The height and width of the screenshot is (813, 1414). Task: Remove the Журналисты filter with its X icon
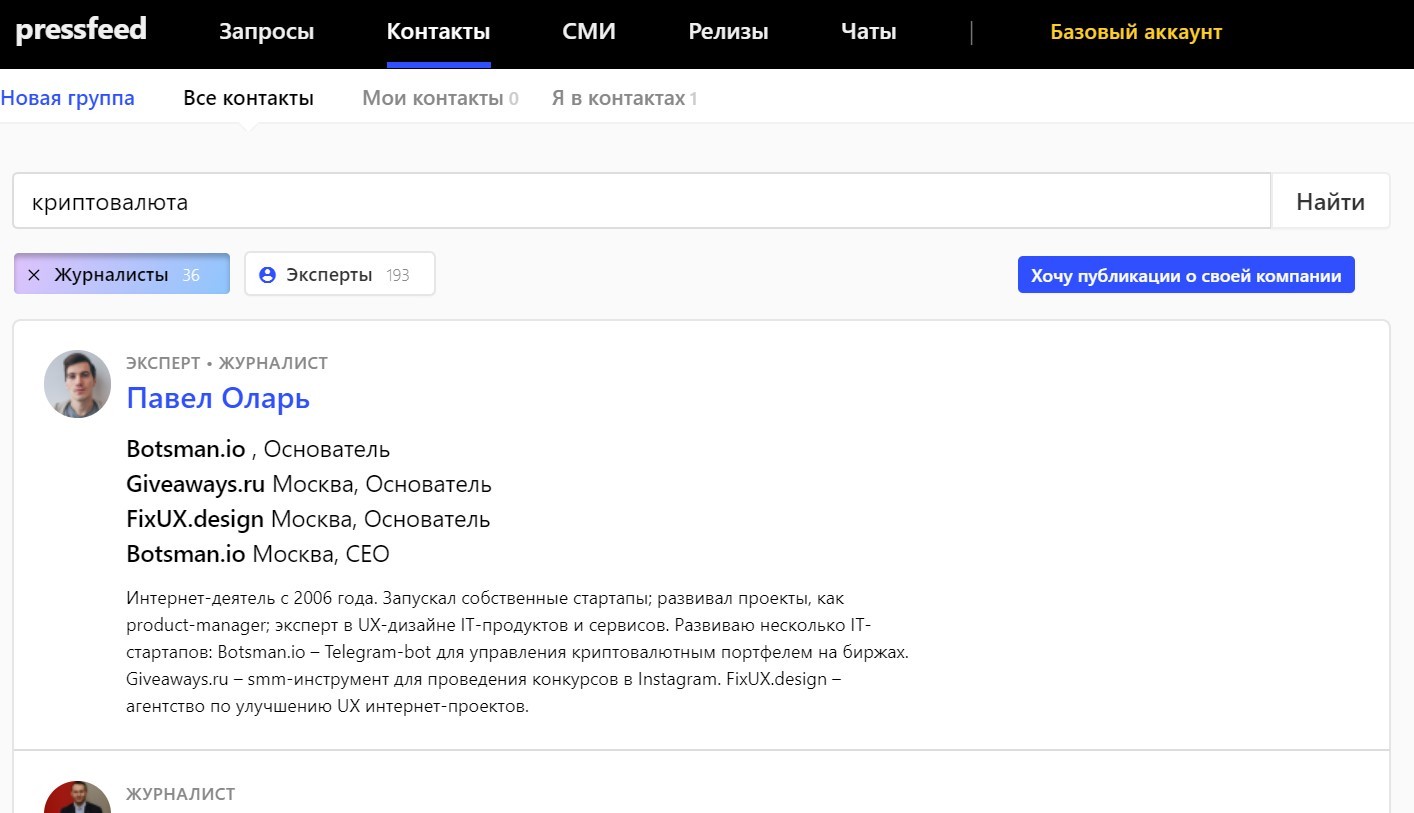[x=34, y=275]
